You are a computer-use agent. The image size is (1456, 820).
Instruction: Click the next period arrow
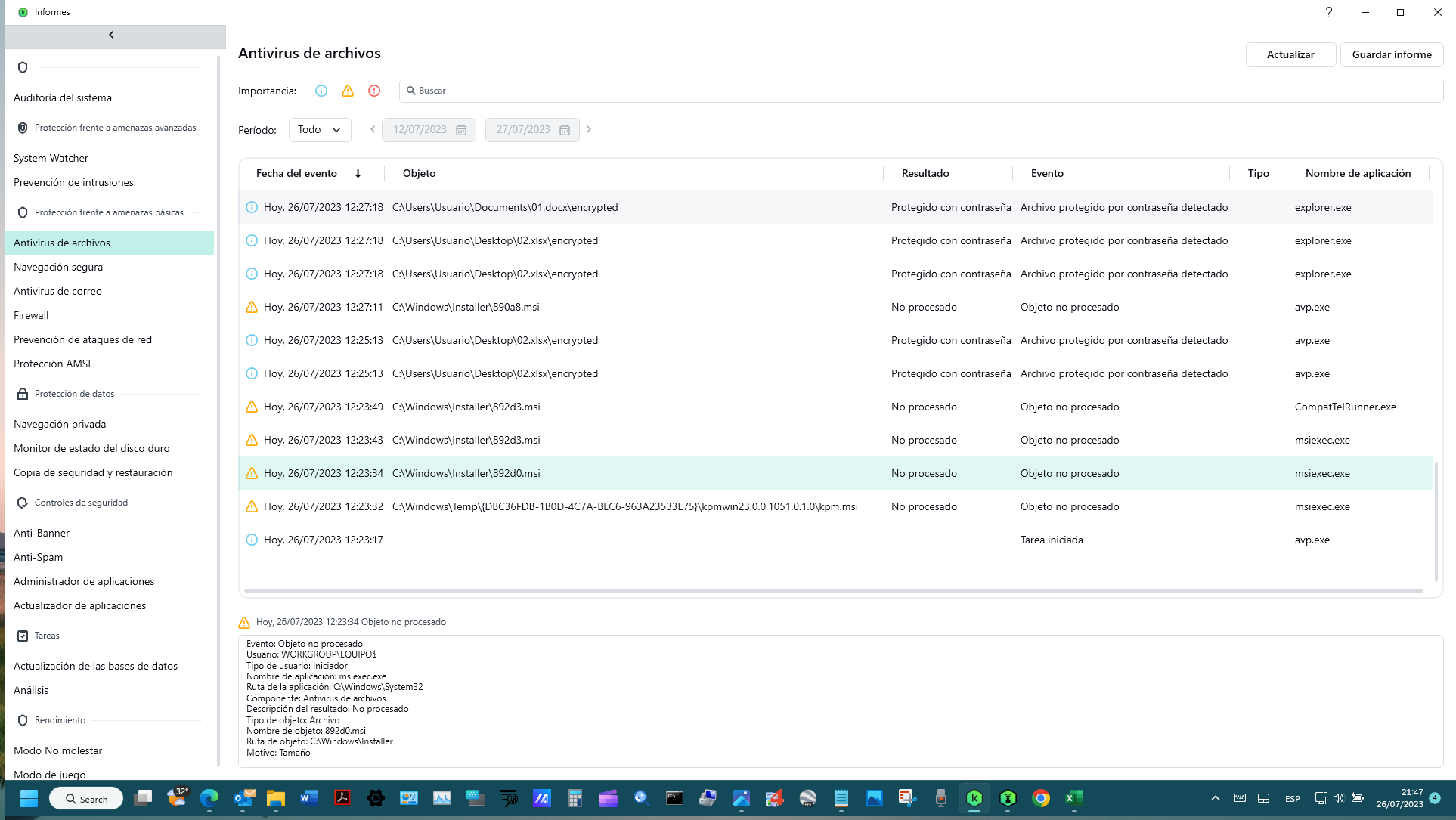[x=589, y=129]
